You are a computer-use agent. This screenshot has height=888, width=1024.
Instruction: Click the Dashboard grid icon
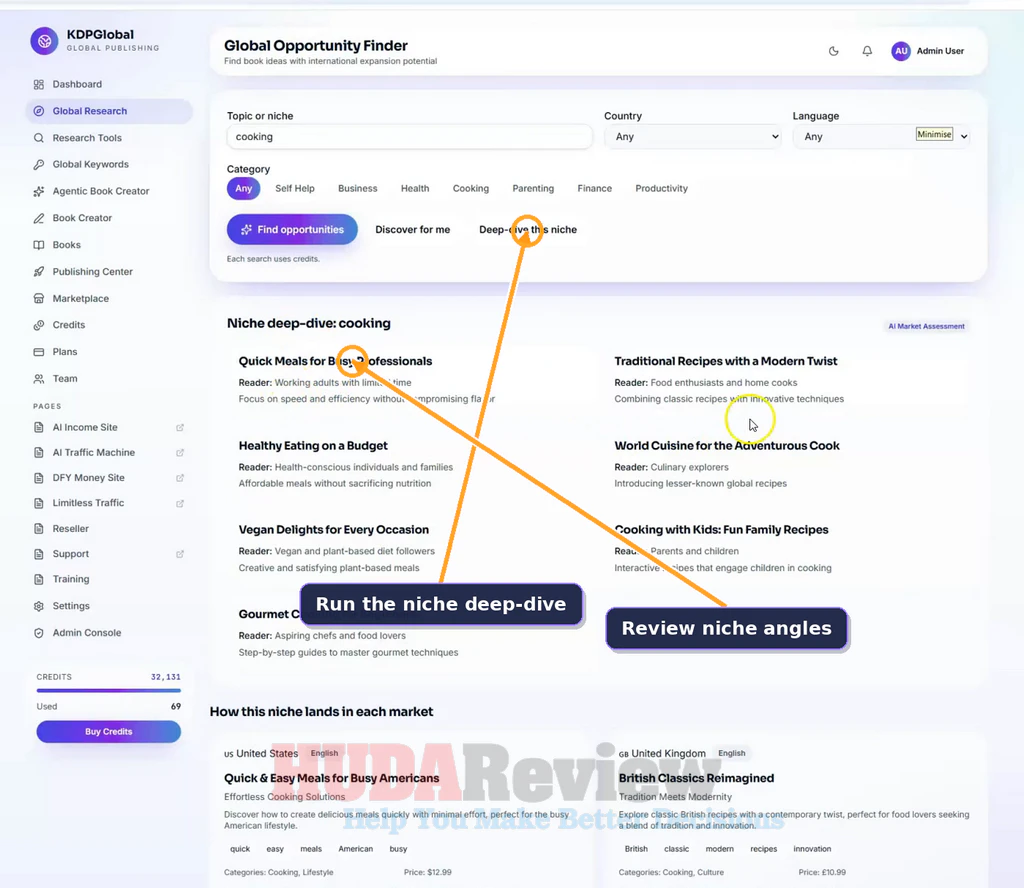pyautogui.click(x=39, y=84)
